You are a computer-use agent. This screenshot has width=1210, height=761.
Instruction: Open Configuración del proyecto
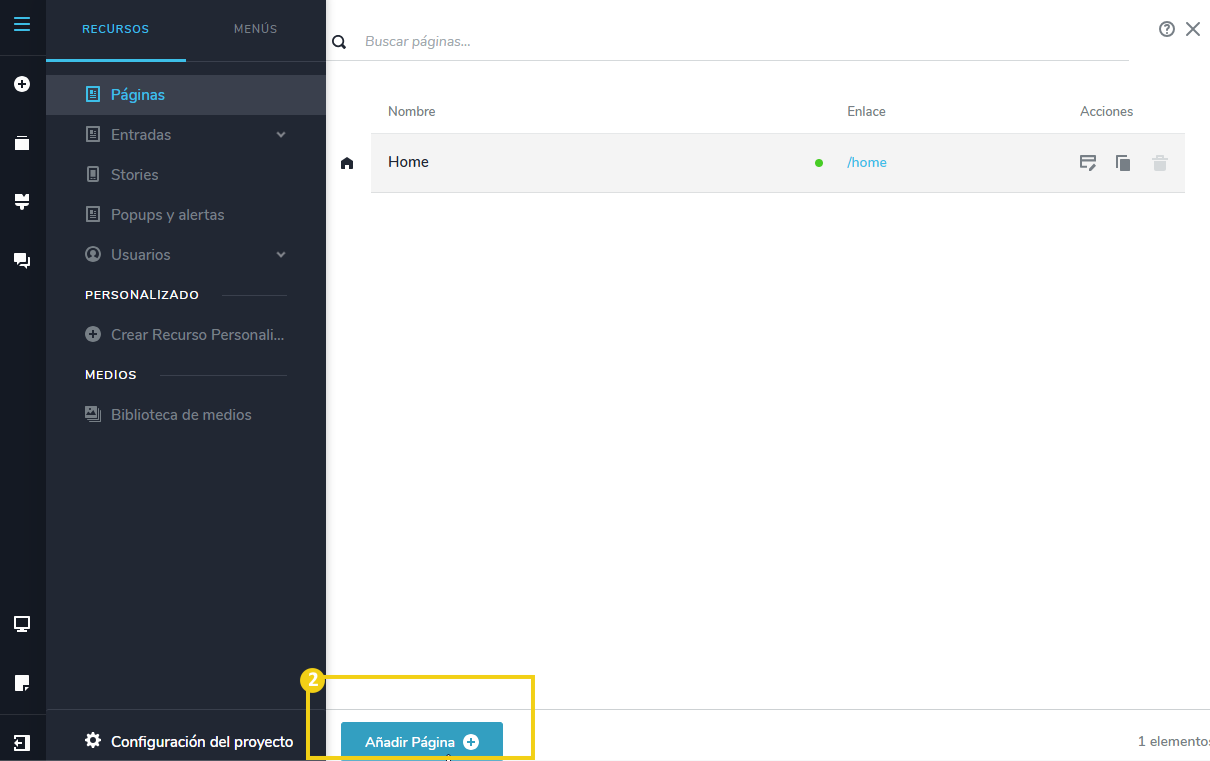click(x=189, y=741)
